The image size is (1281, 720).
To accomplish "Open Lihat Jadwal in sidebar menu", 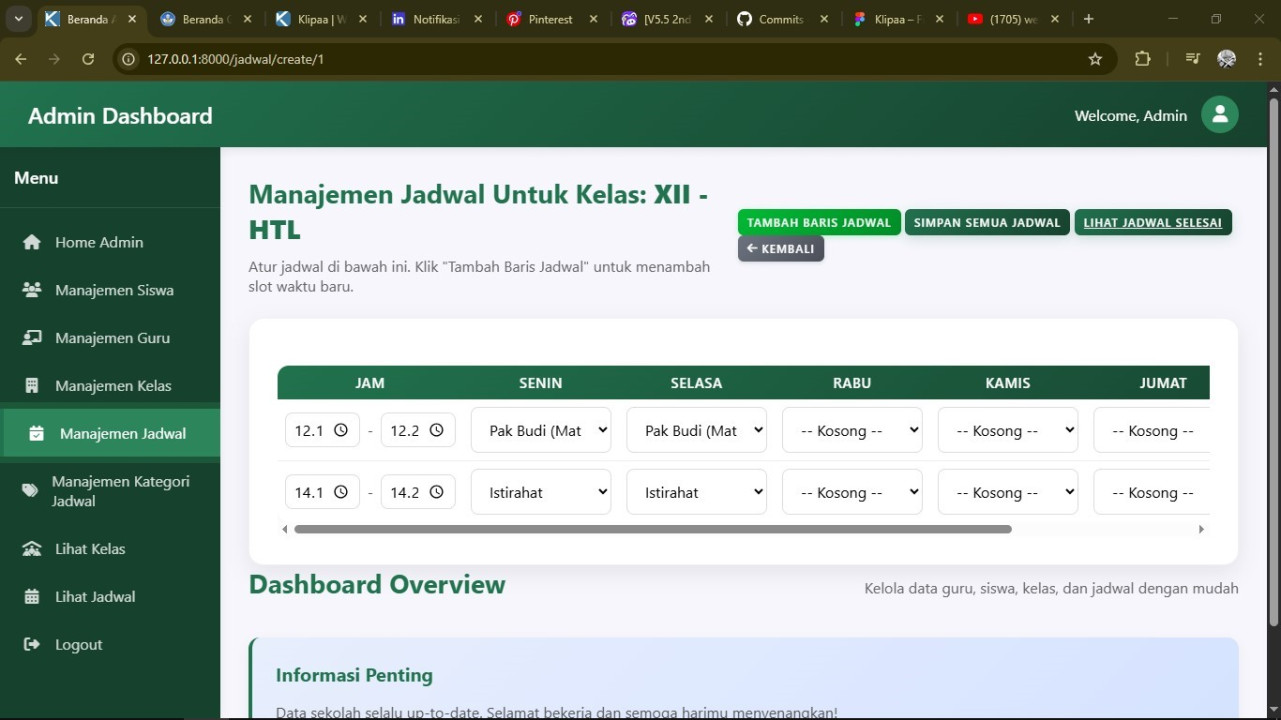I will pos(95,597).
